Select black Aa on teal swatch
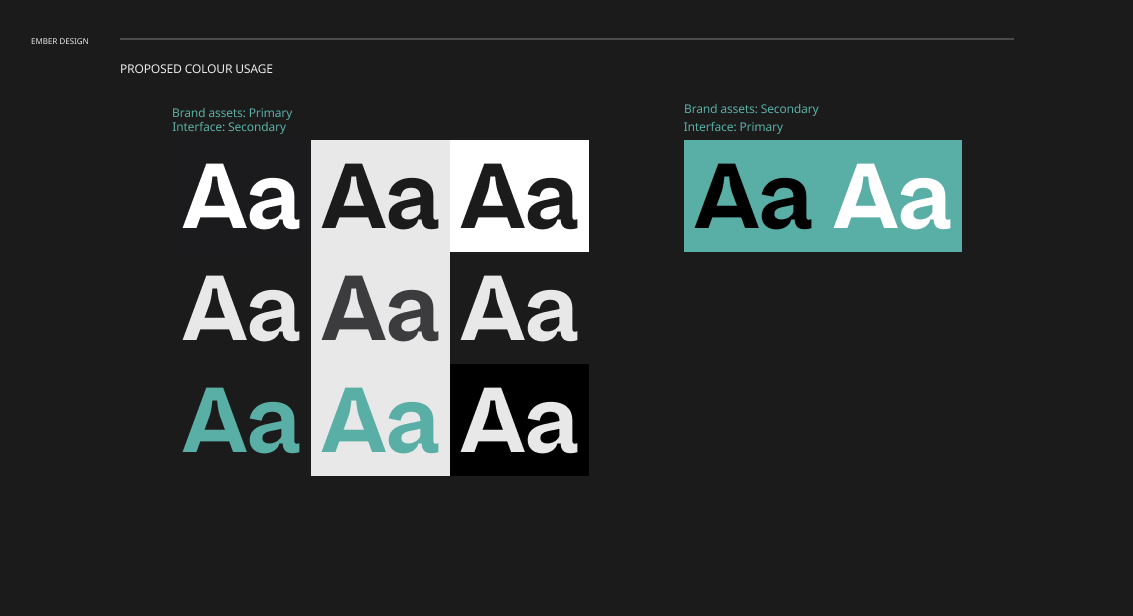Screen dimensions: 1133x616 click(752, 196)
